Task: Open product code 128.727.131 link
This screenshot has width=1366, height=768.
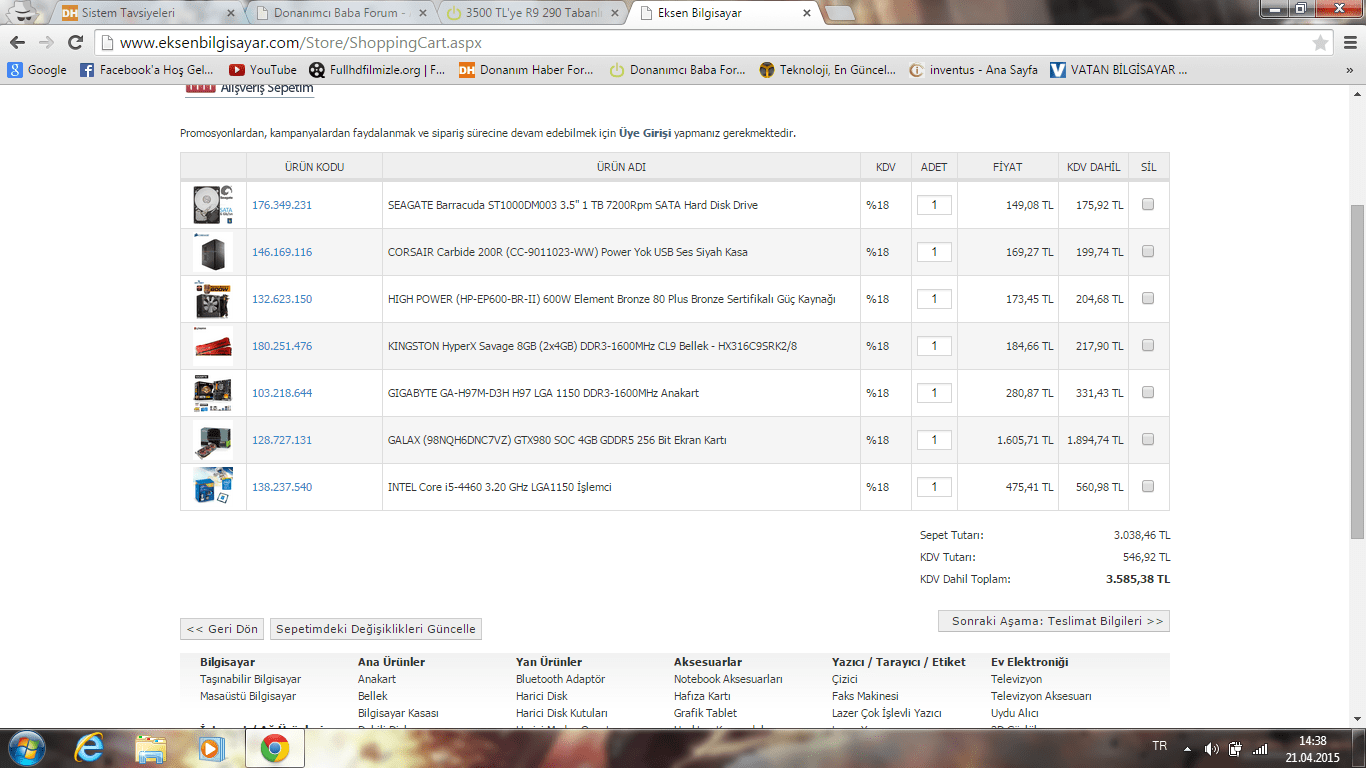Action: (x=282, y=440)
